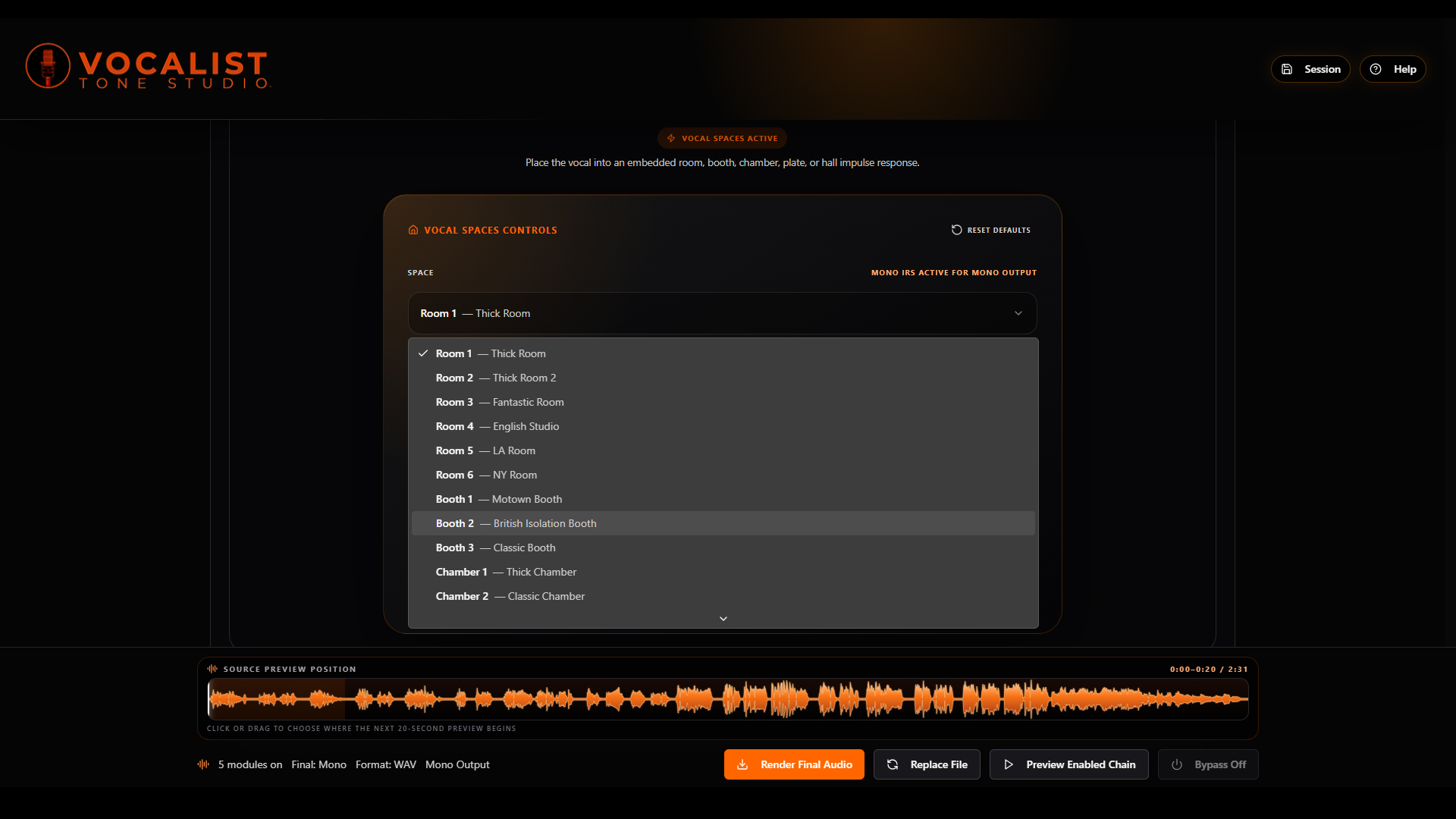The height and width of the screenshot is (819, 1456).
Task: Click the house icon beside Vocal Spaces Controls
Action: [x=413, y=230]
